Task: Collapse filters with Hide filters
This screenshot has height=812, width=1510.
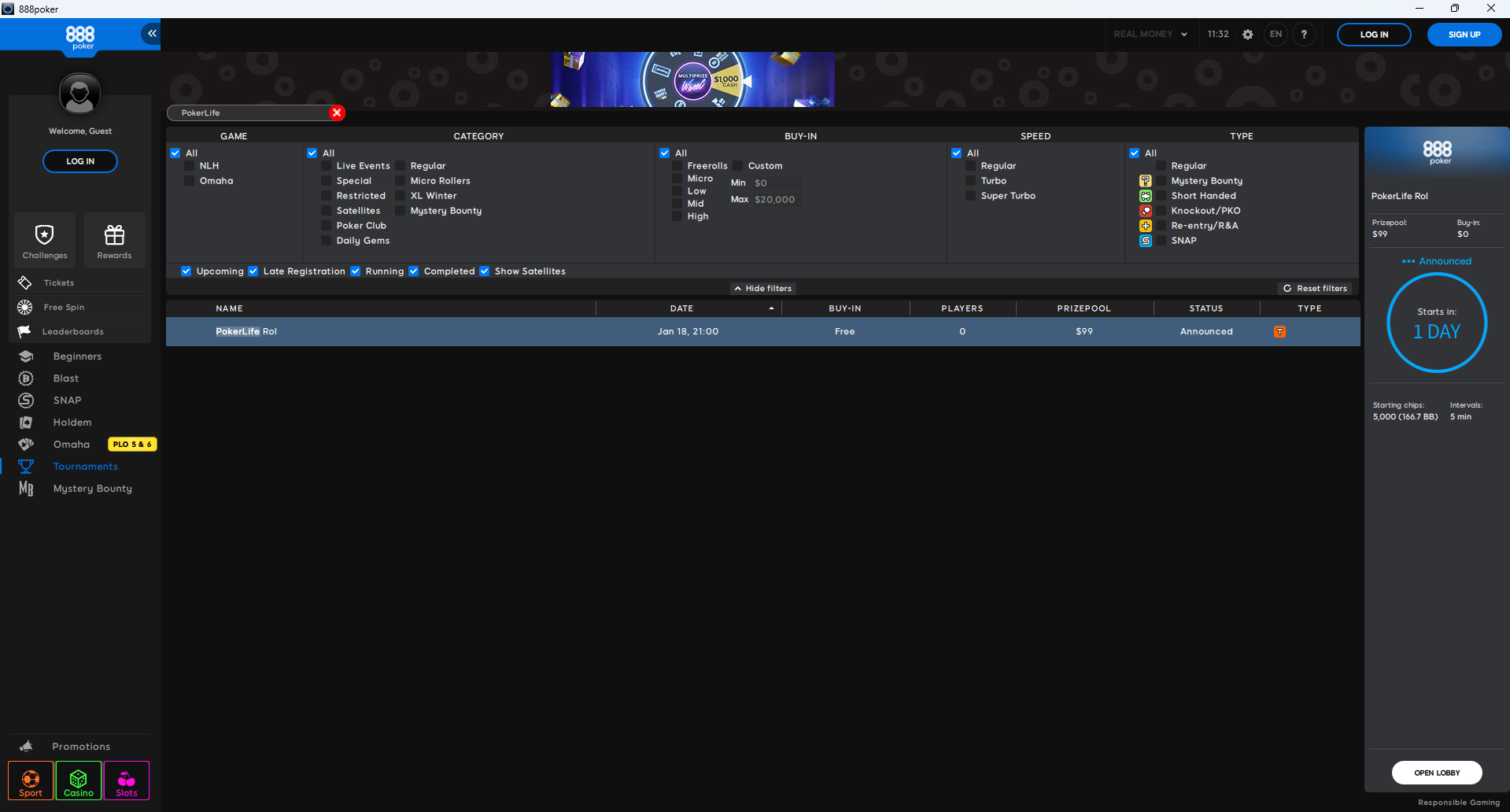Action: (x=762, y=288)
